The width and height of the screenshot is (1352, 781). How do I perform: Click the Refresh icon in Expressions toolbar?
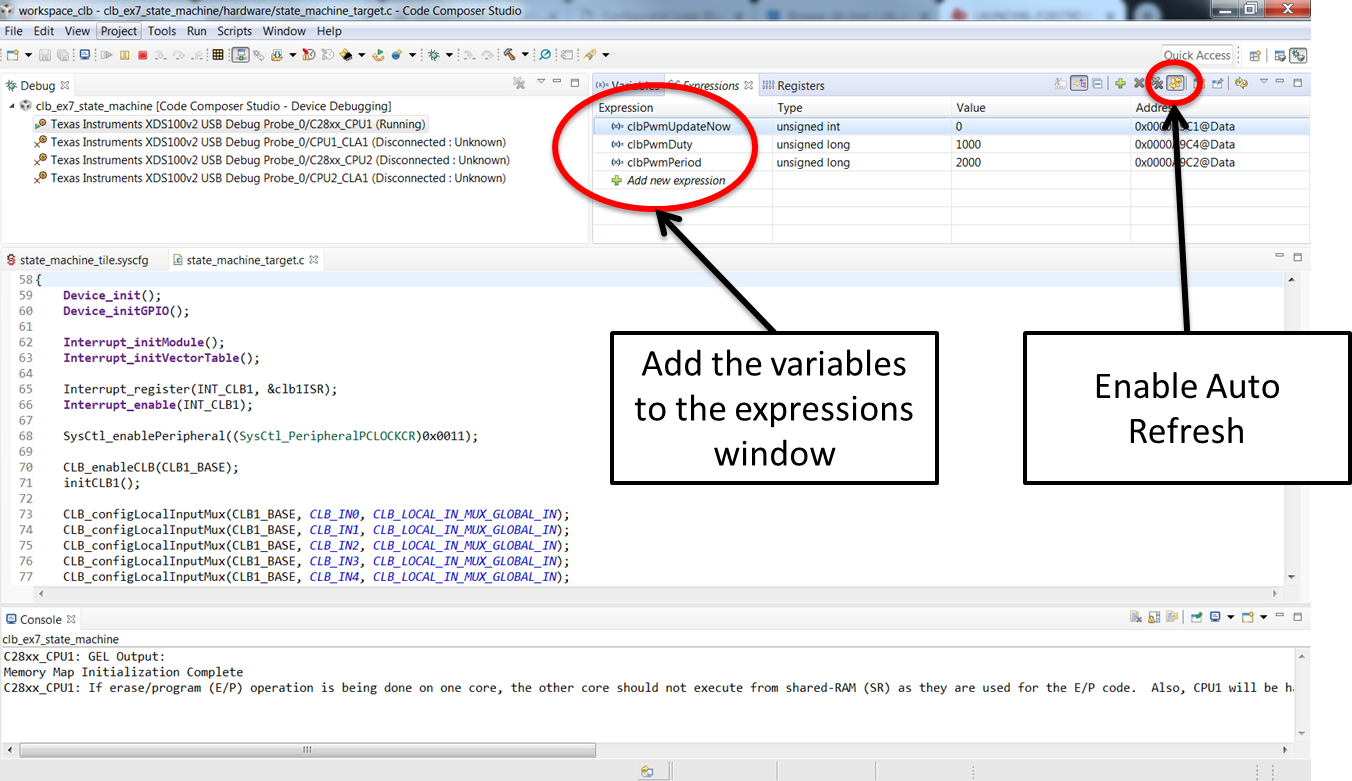(1241, 83)
